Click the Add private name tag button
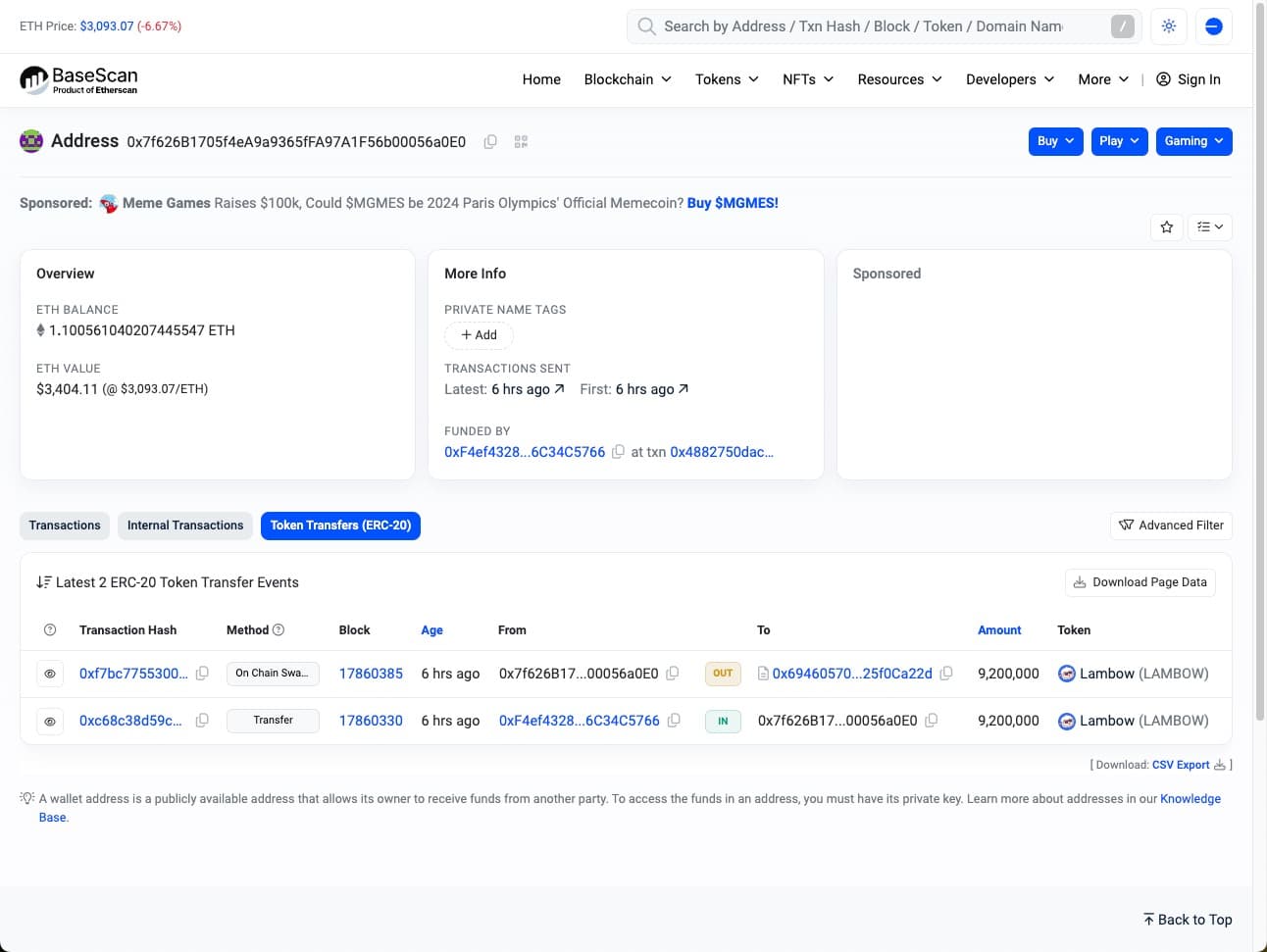Screen dimensions: 1267x952 [x=479, y=335]
